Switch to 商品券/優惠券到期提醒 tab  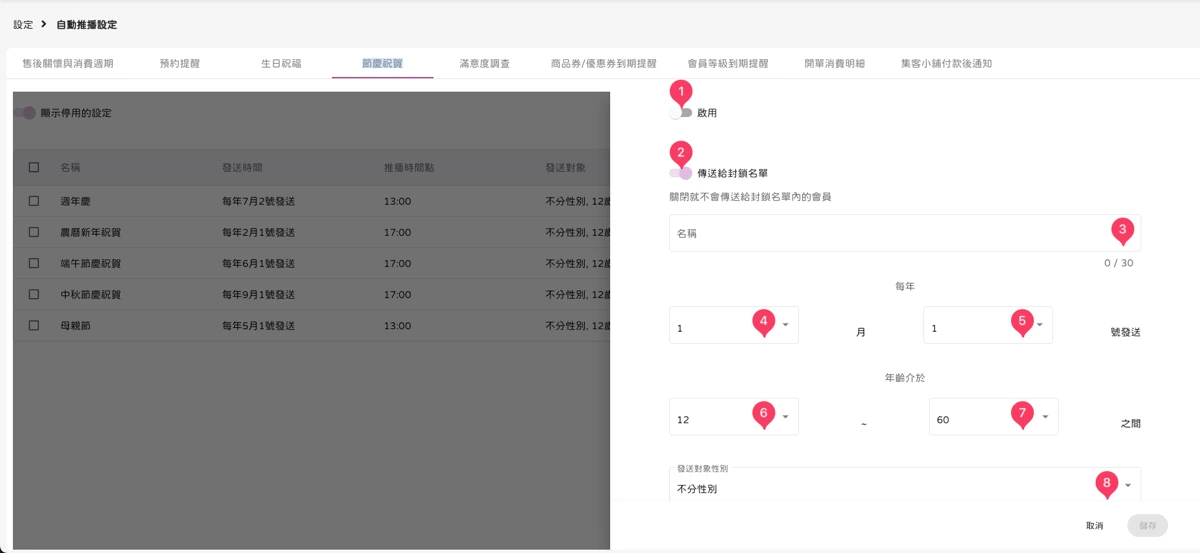(604, 63)
